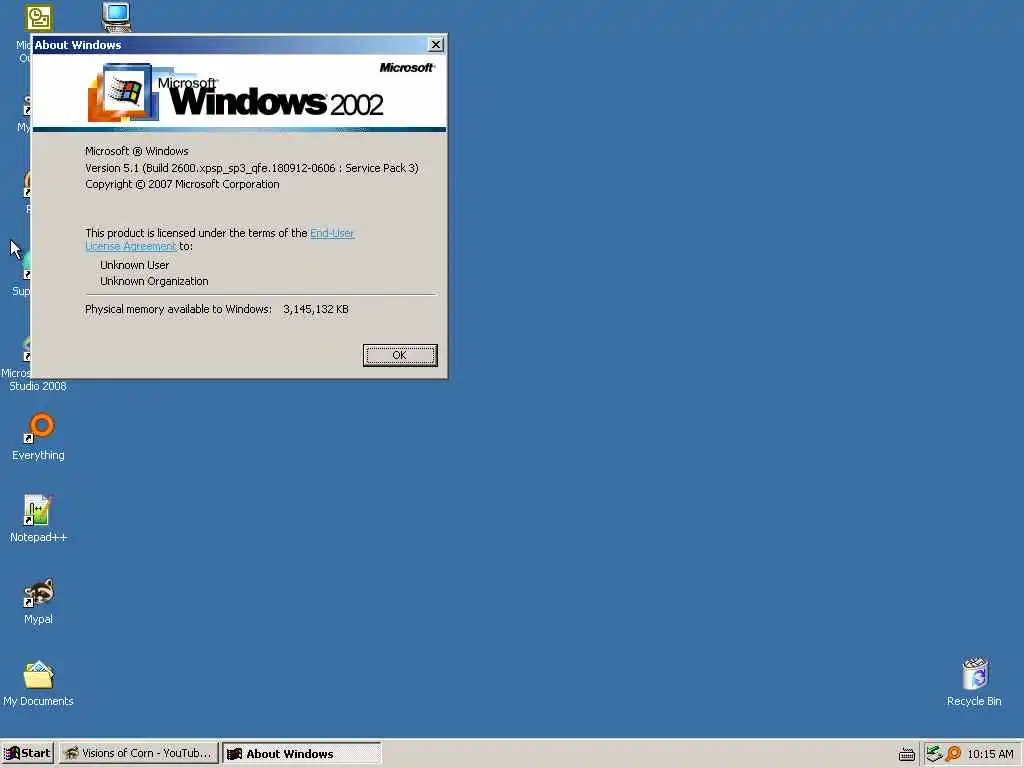
Task: Click the 'Unknown User' text
Action: pyautogui.click(x=135, y=265)
